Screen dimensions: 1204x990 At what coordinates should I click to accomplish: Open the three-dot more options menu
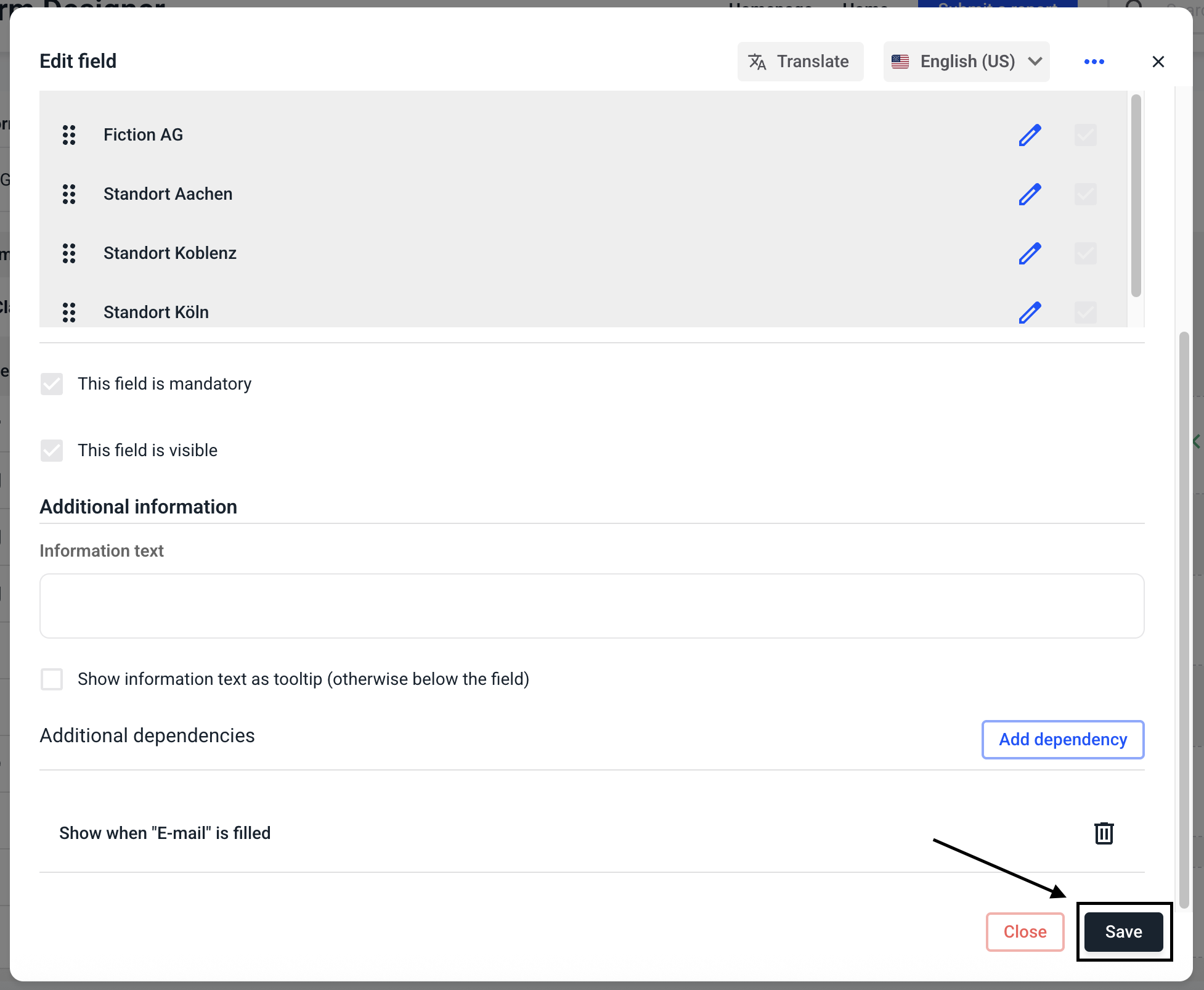click(x=1094, y=62)
